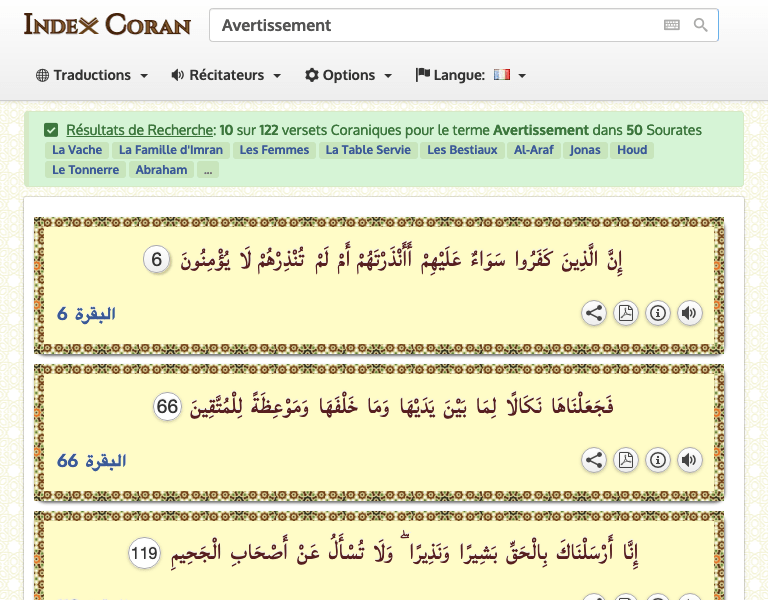This screenshot has height=600, width=768.
Task: Show the info icon for verse Al-Baqara 6
Action: 658,313
